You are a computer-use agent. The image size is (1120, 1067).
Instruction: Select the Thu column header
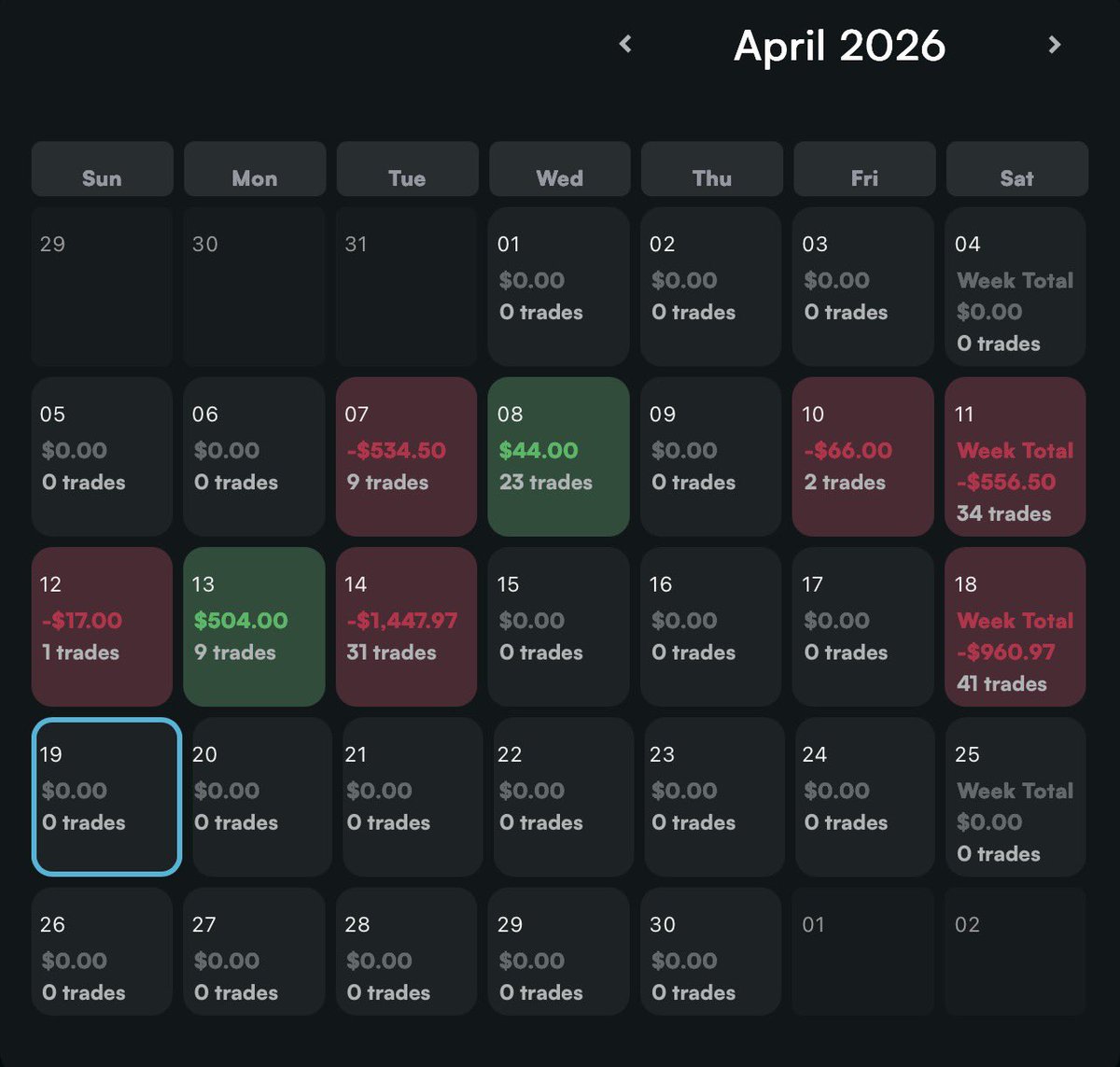pos(712,169)
